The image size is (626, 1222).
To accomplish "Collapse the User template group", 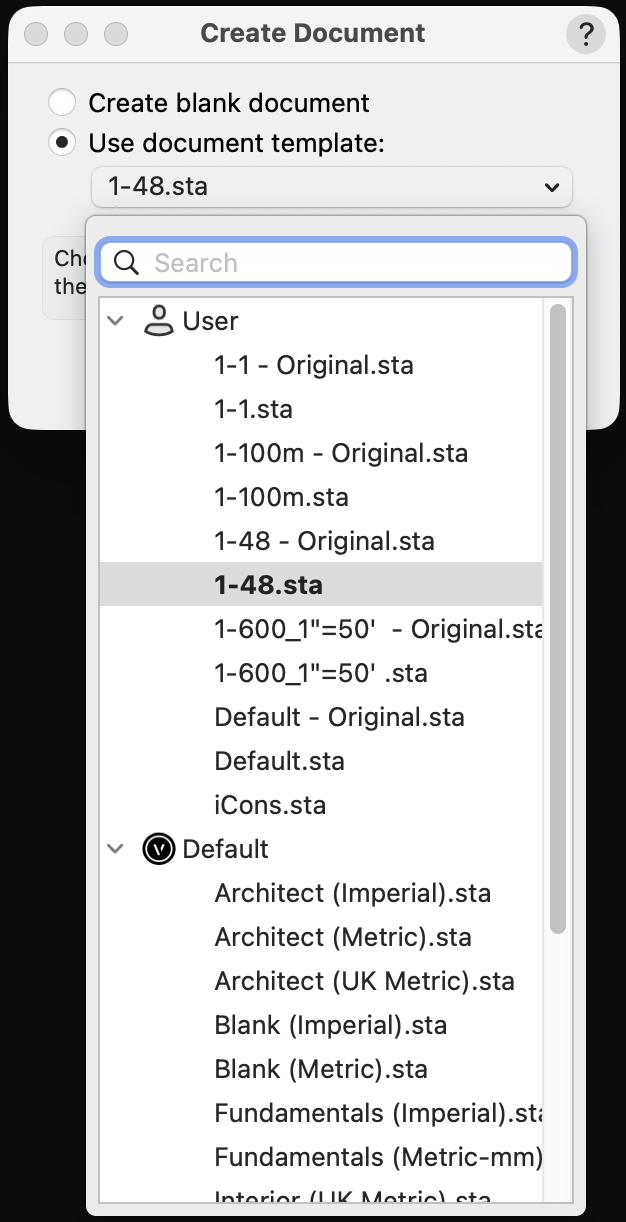I will click(116, 321).
